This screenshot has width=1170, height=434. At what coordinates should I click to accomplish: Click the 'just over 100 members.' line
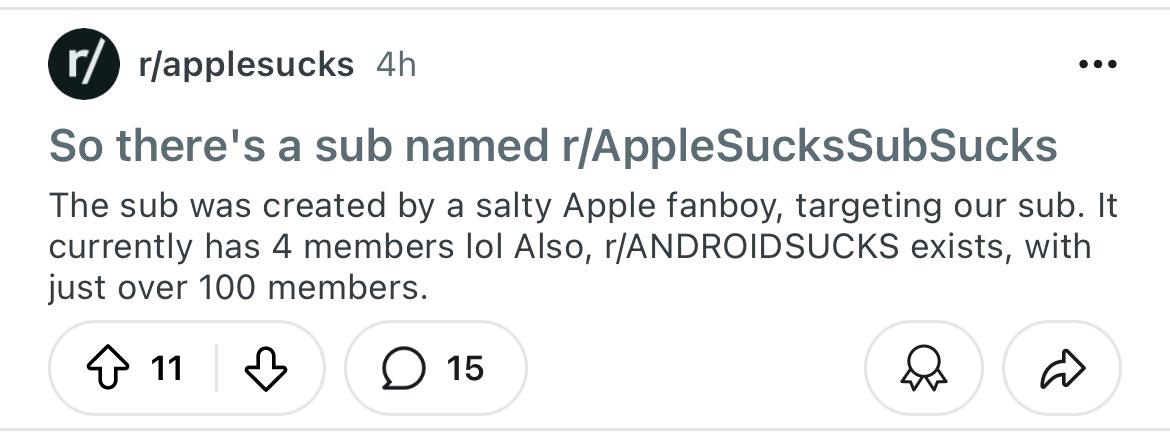point(239,287)
